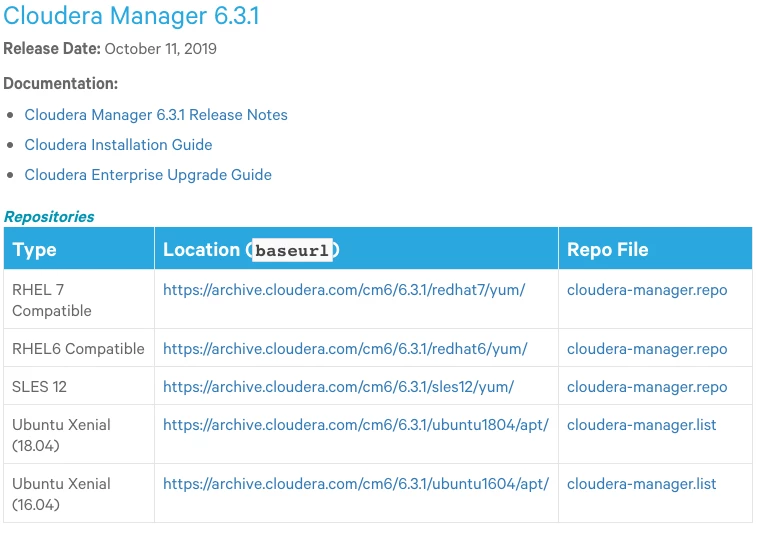Click the SLES 12 cell
Screen dimensions: 764x534
[79, 386]
